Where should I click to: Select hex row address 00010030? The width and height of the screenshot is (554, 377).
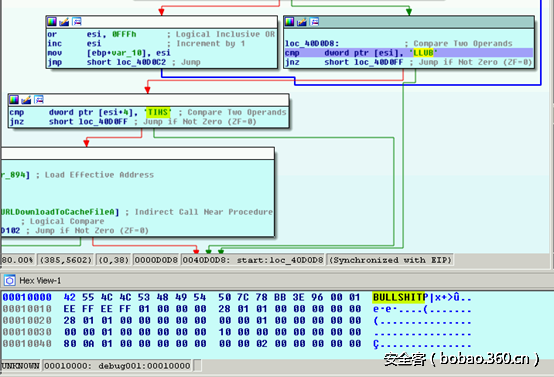click(27, 332)
